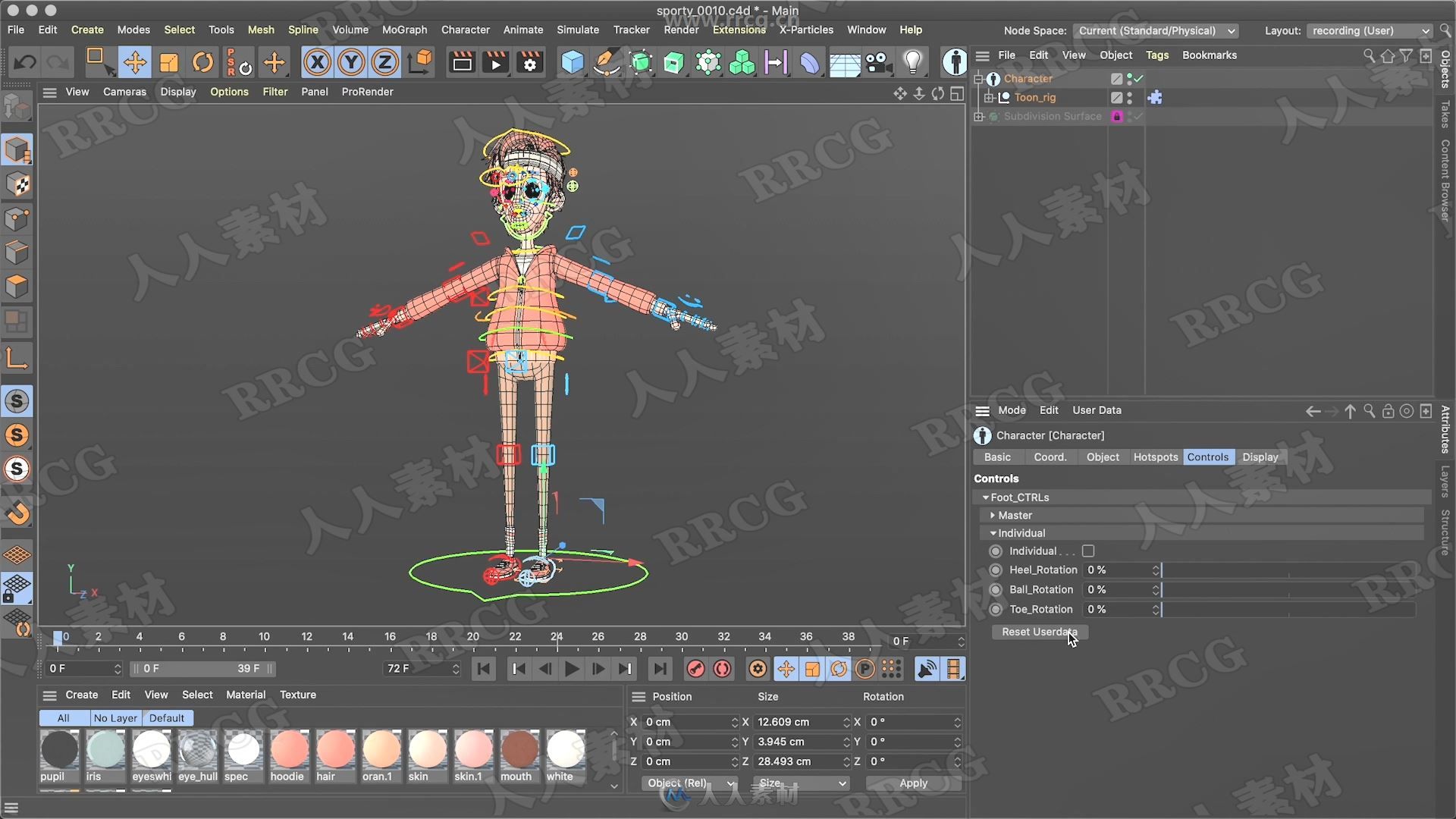
Task: Toggle the Individual checkbox in Controls
Action: pyautogui.click(x=1088, y=550)
